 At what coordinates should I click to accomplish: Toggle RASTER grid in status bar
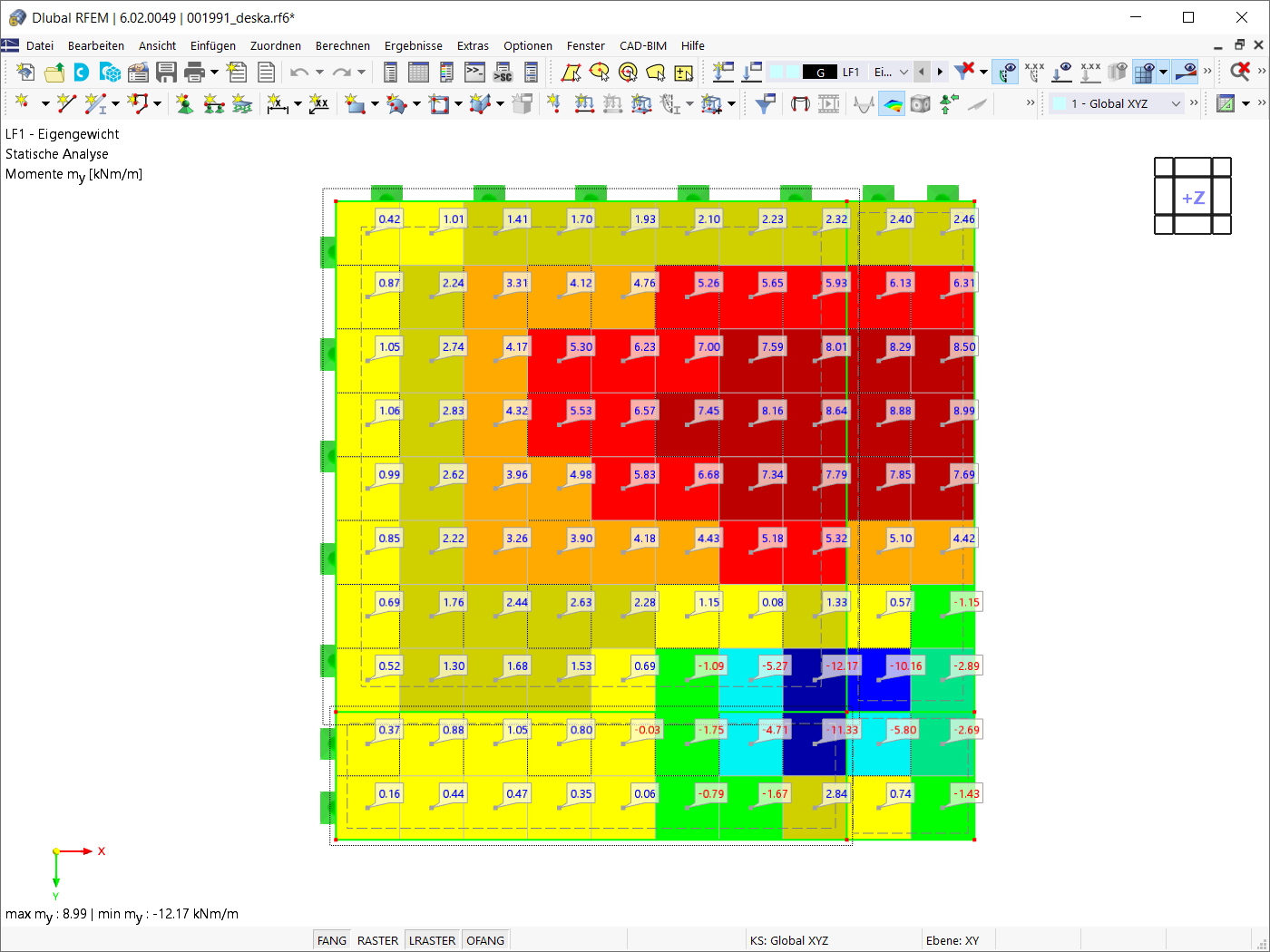point(377,940)
